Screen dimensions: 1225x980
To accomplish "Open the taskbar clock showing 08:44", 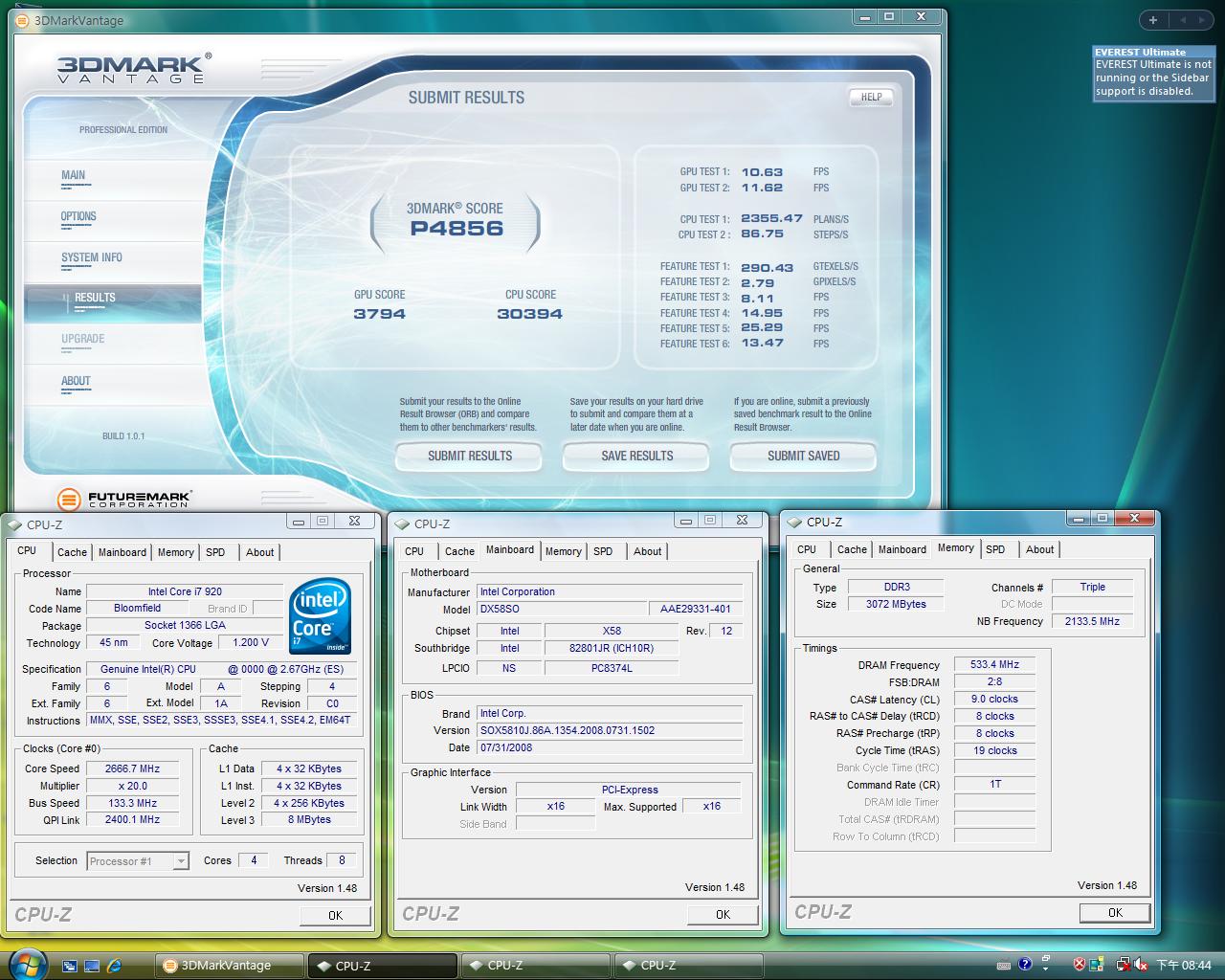I will click(x=1184, y=965).
